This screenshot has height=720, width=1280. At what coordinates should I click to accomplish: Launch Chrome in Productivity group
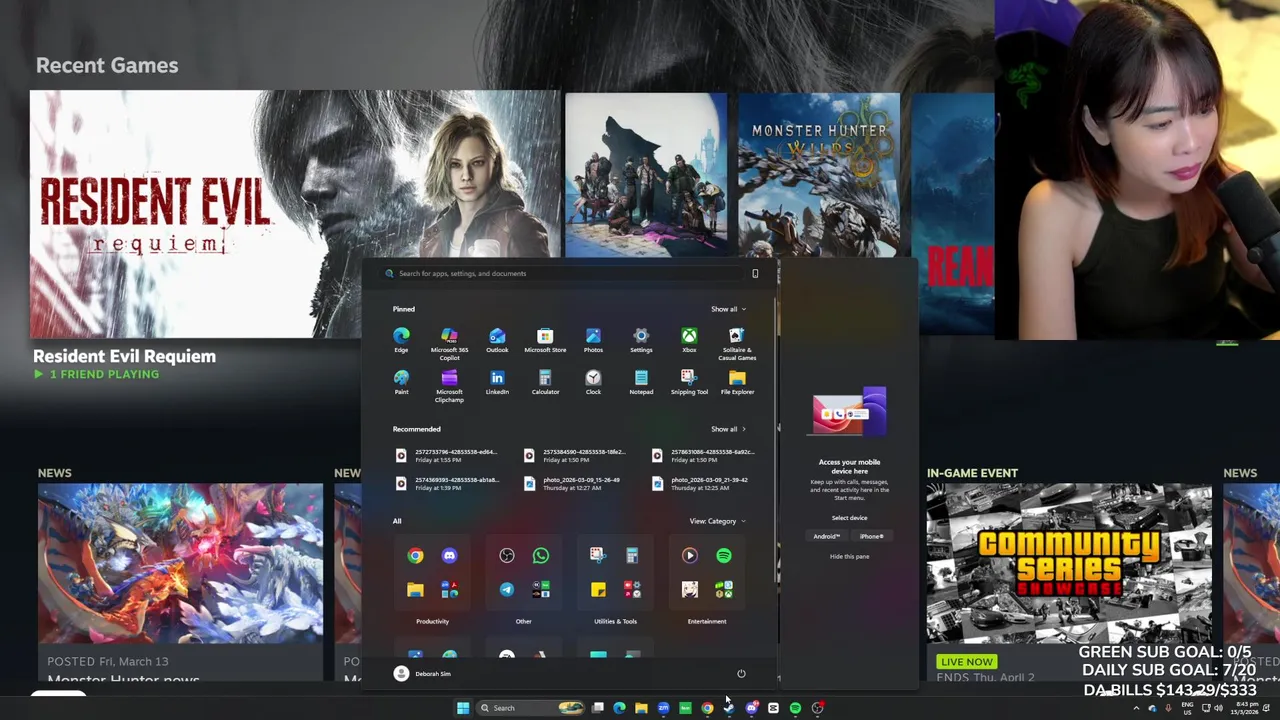pyautogui.click(x=415, y=555)
